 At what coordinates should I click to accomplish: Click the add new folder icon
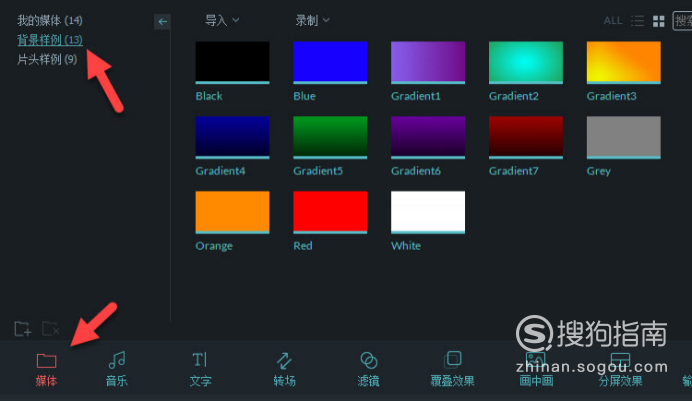[x=23, y=329]
